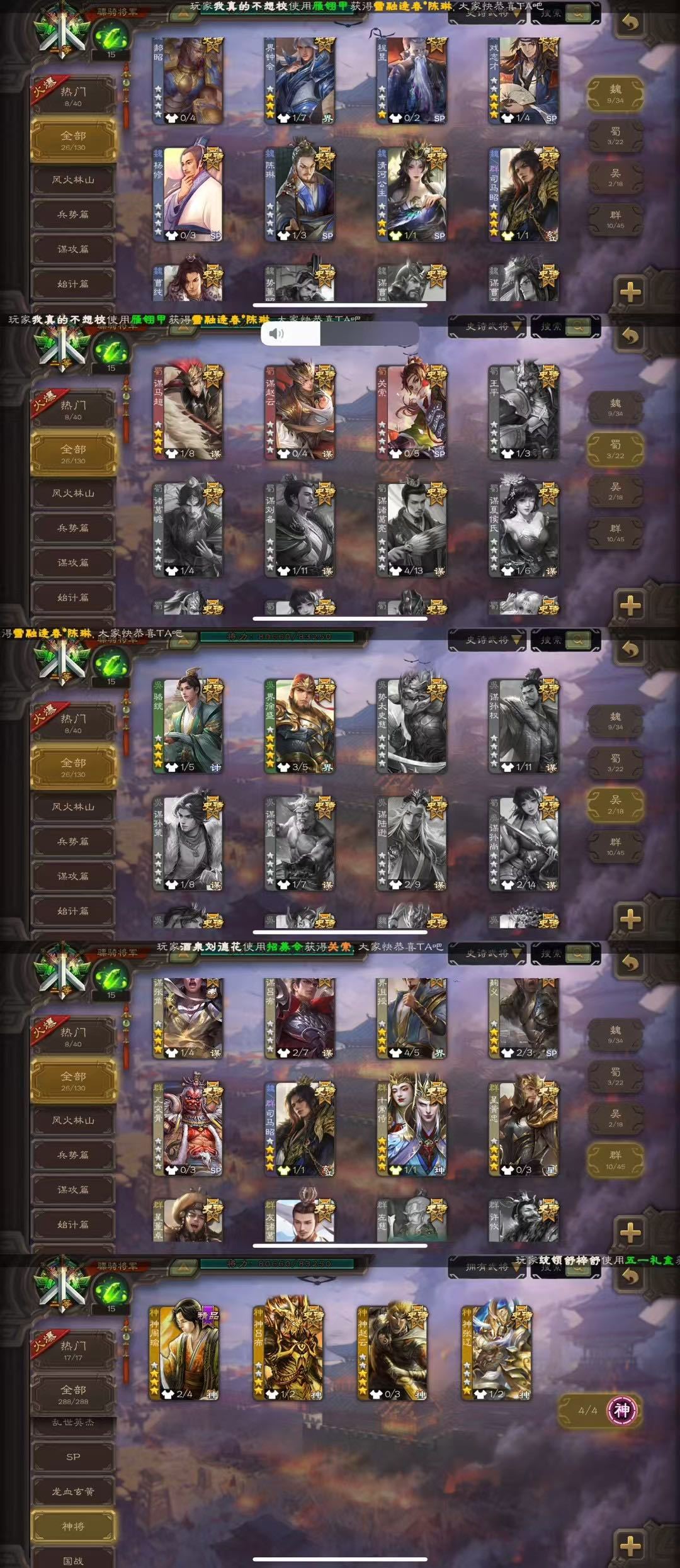Select the highlighted 神将 category tab

point(73,1526)
